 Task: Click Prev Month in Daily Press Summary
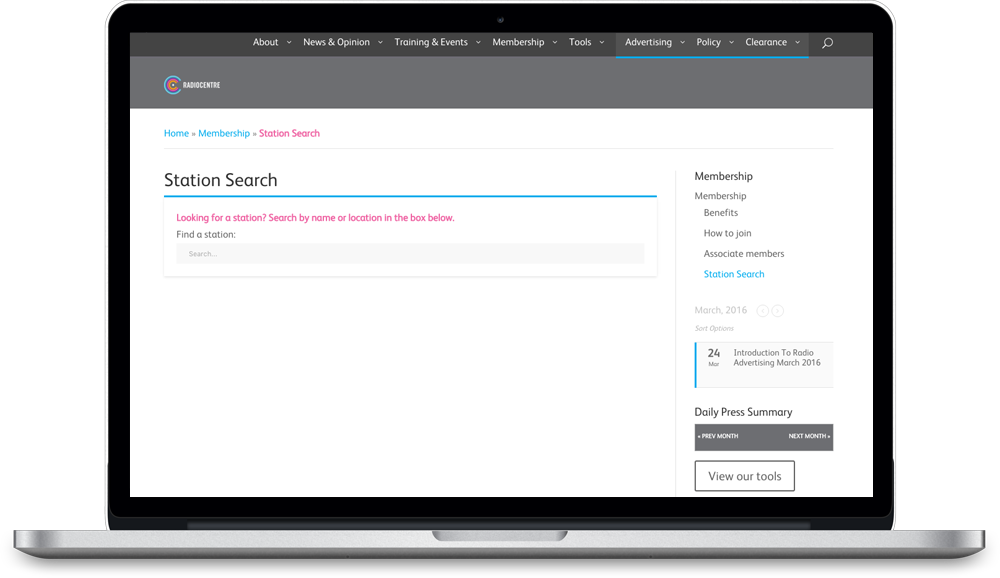coord(718,437)
